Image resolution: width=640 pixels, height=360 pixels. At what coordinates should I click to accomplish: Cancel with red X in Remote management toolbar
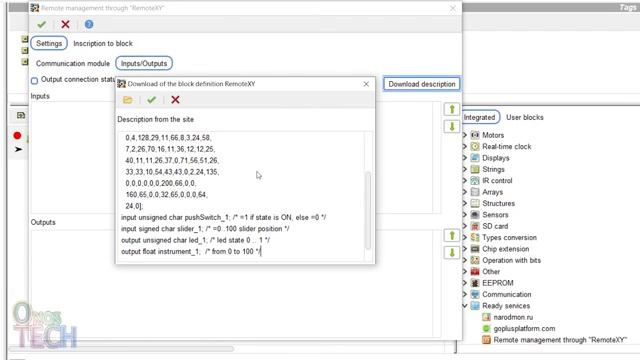point(65,24)
